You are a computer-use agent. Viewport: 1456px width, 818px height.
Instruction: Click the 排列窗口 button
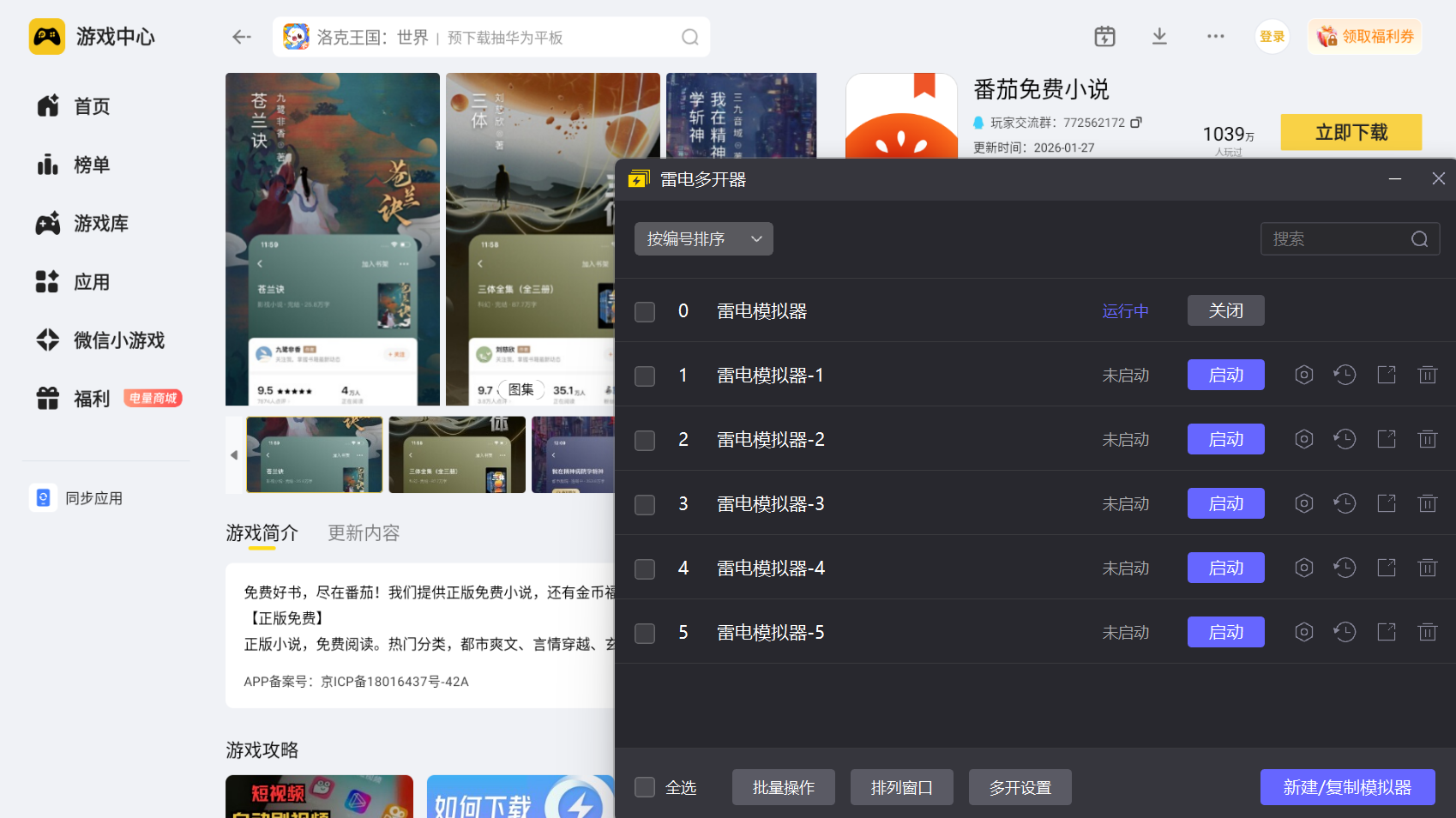[x=902, y=787]
